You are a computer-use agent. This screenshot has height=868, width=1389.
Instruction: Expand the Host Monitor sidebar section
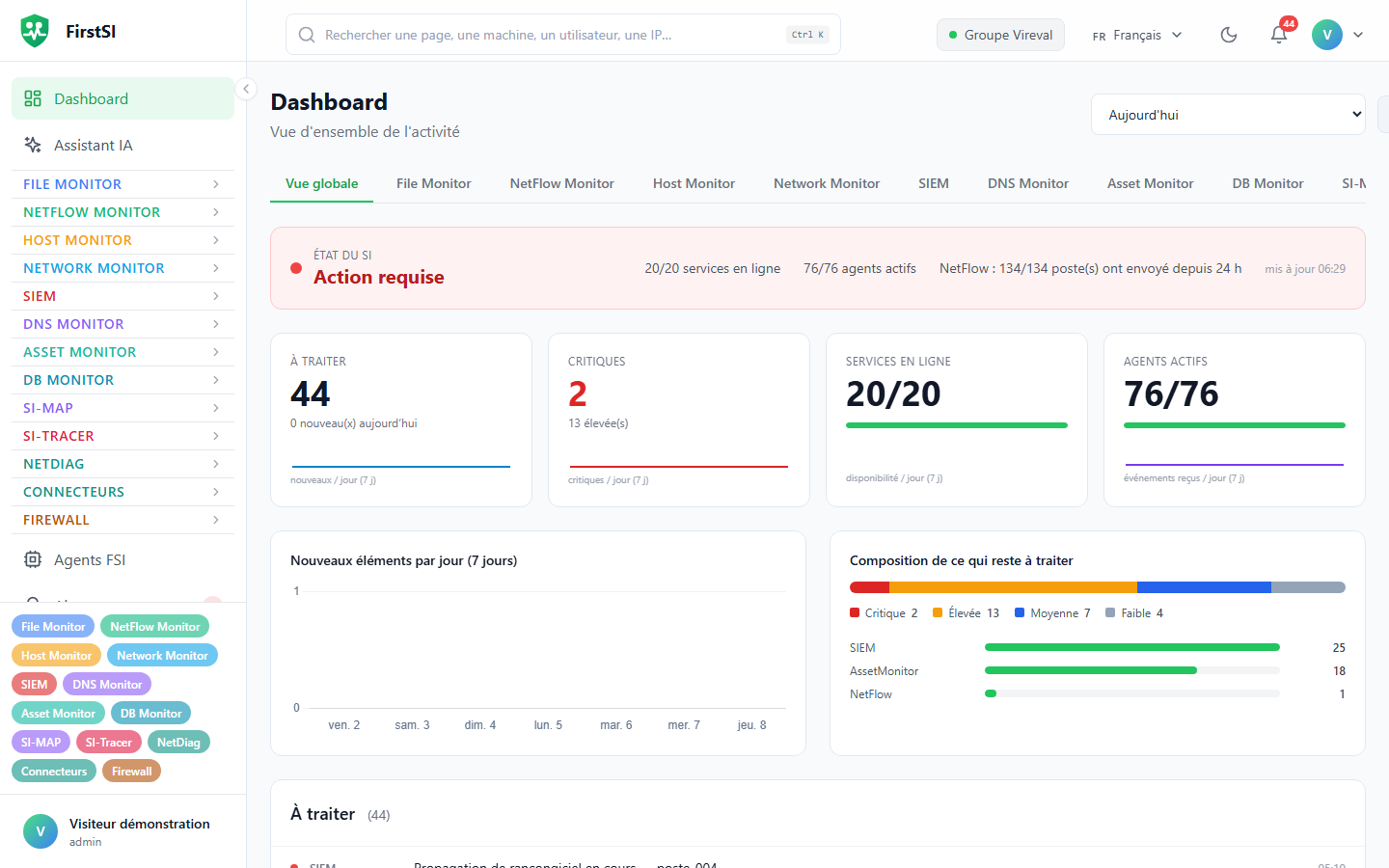(123, 240)
